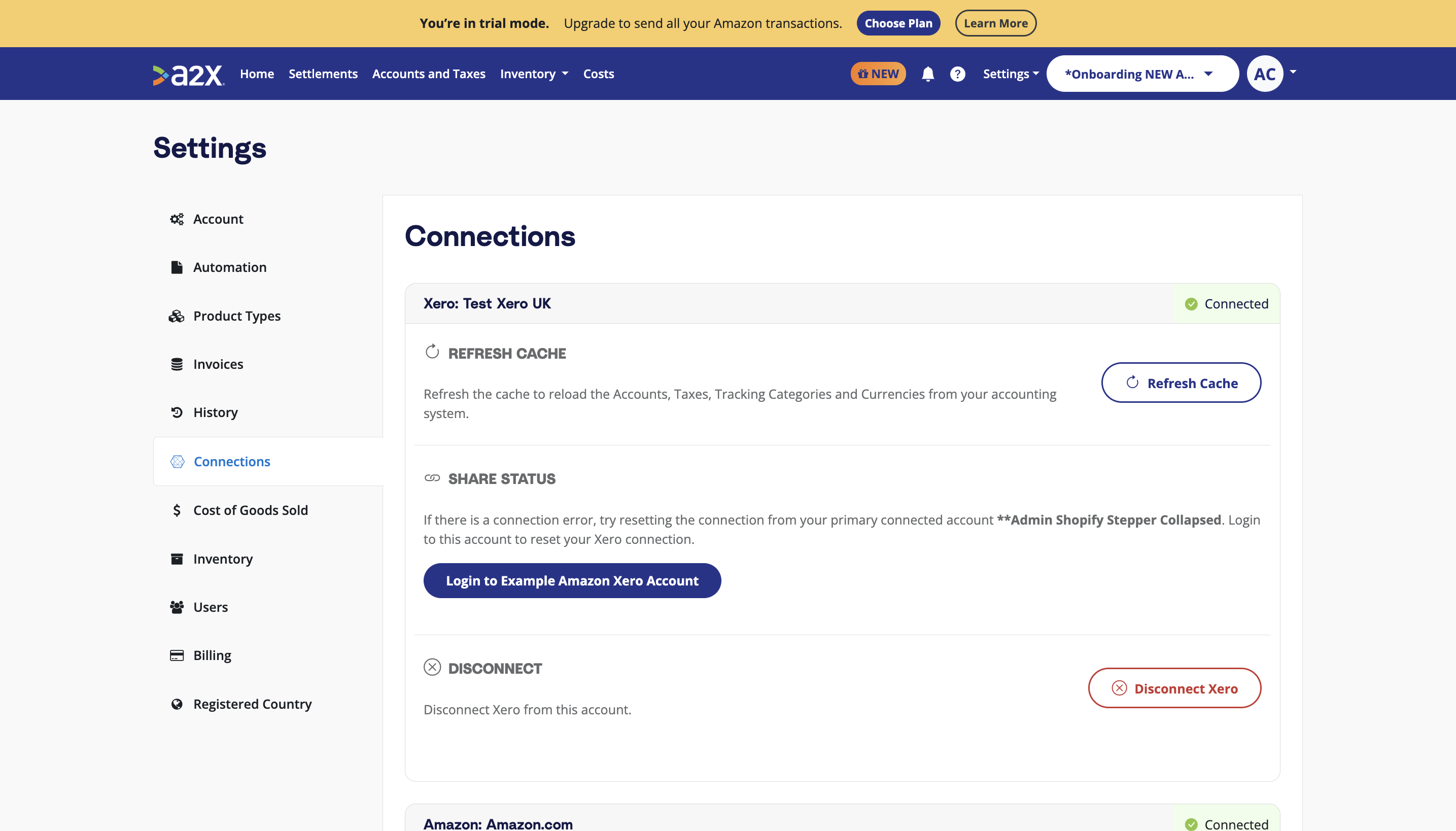Click the green check on Xero Connected status
This screenshot has width=1456, height=831.
tap(1191, 304)
